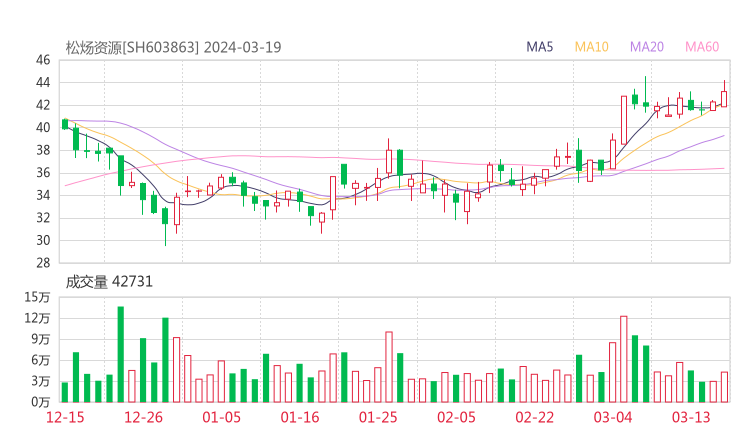The width and height of the screenshot is (740, 440).
Task: Click the 6万 volume axis label
Action: click(41, 360)
